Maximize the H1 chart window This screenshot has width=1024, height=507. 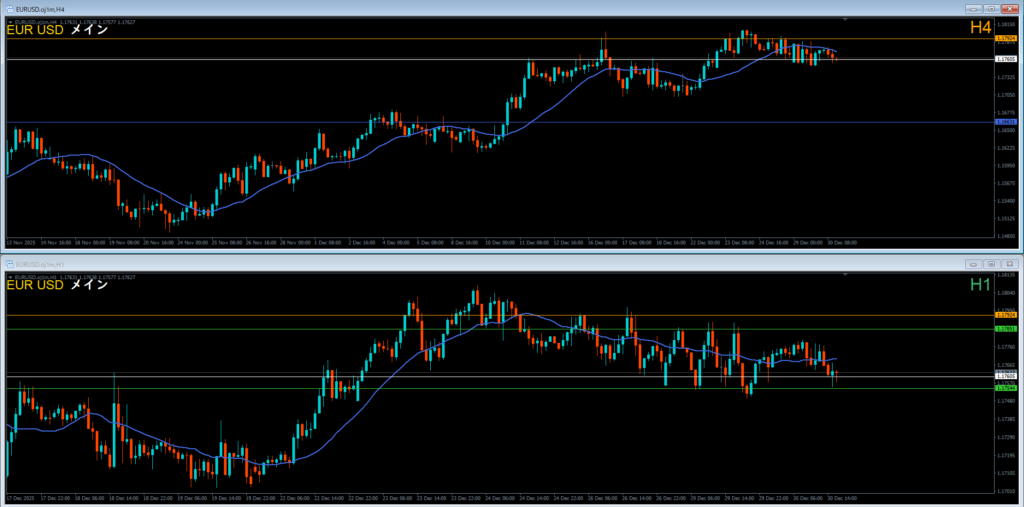[x=989, y=263]
